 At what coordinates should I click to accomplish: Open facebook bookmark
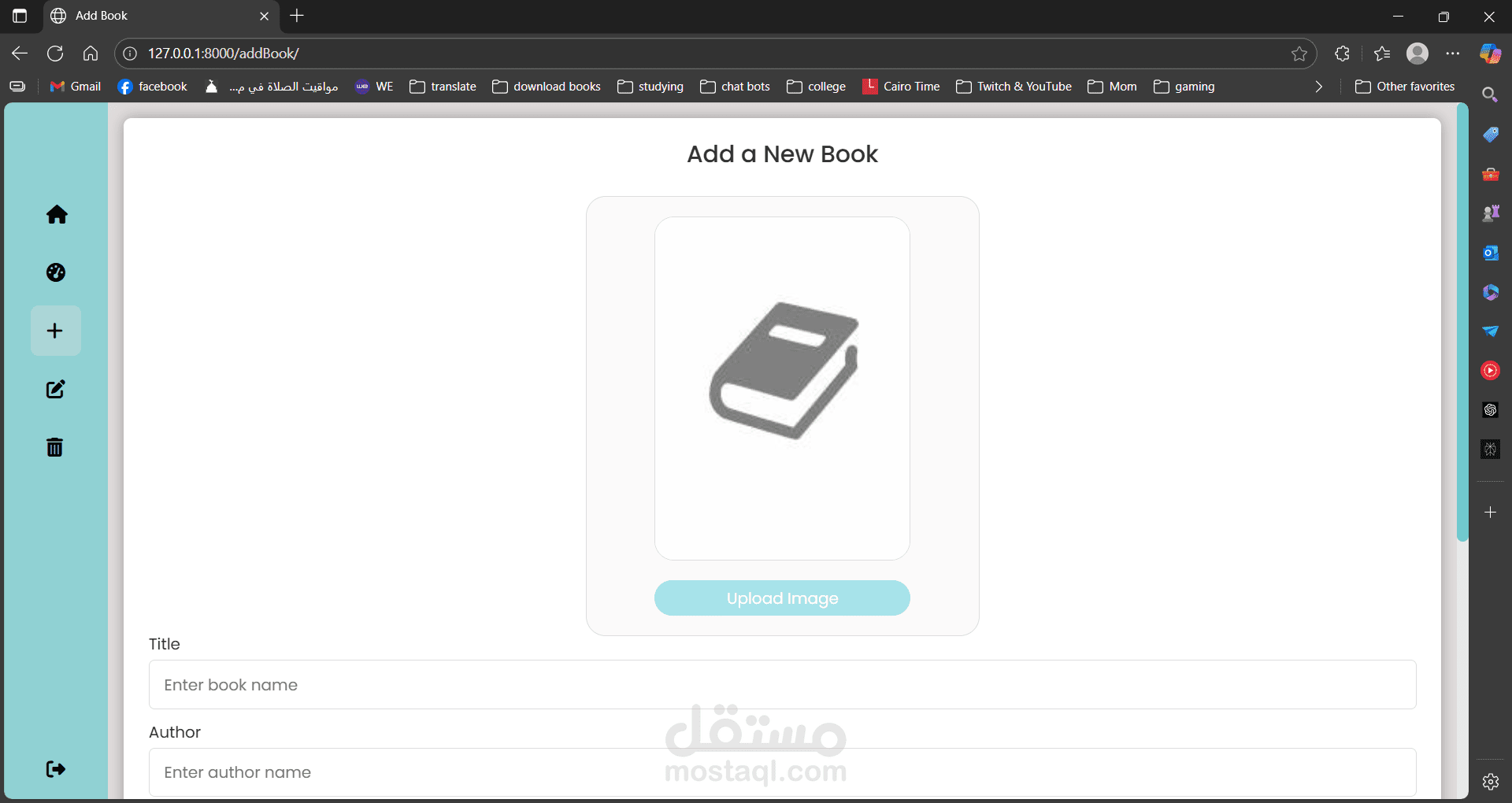pos(153,87)
